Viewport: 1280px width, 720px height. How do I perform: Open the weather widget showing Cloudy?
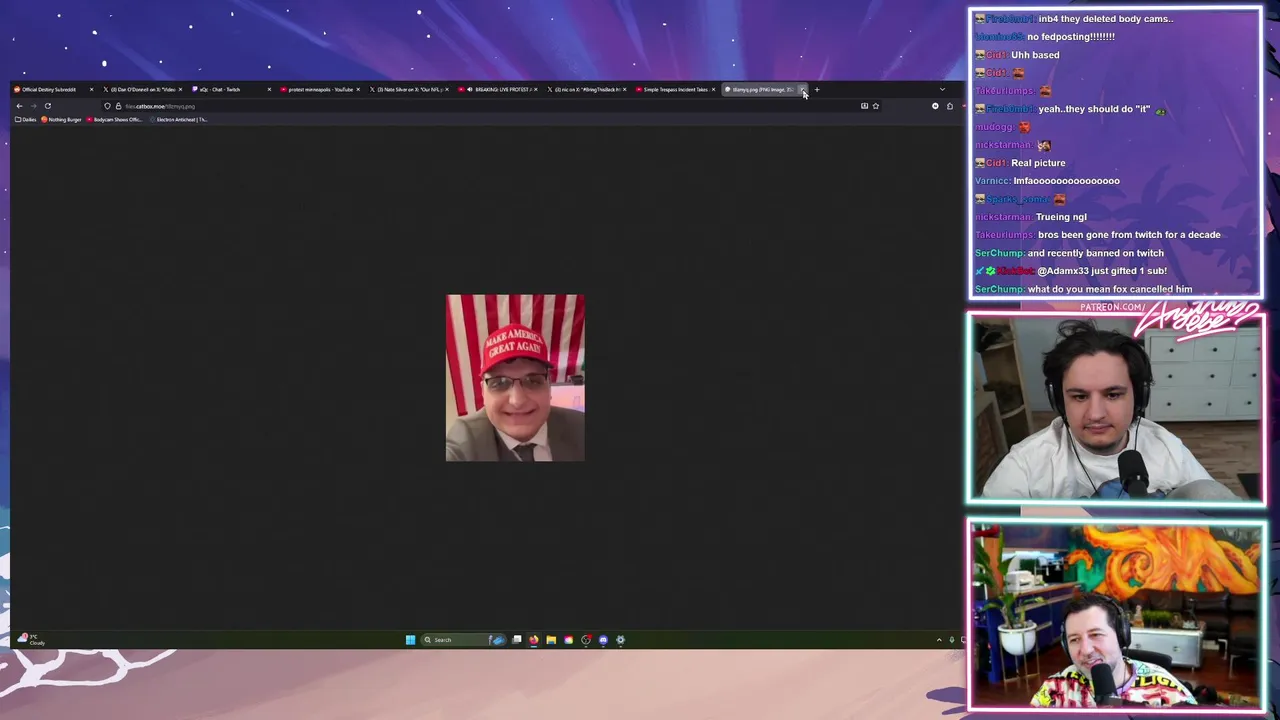click(x=31, y=639)
